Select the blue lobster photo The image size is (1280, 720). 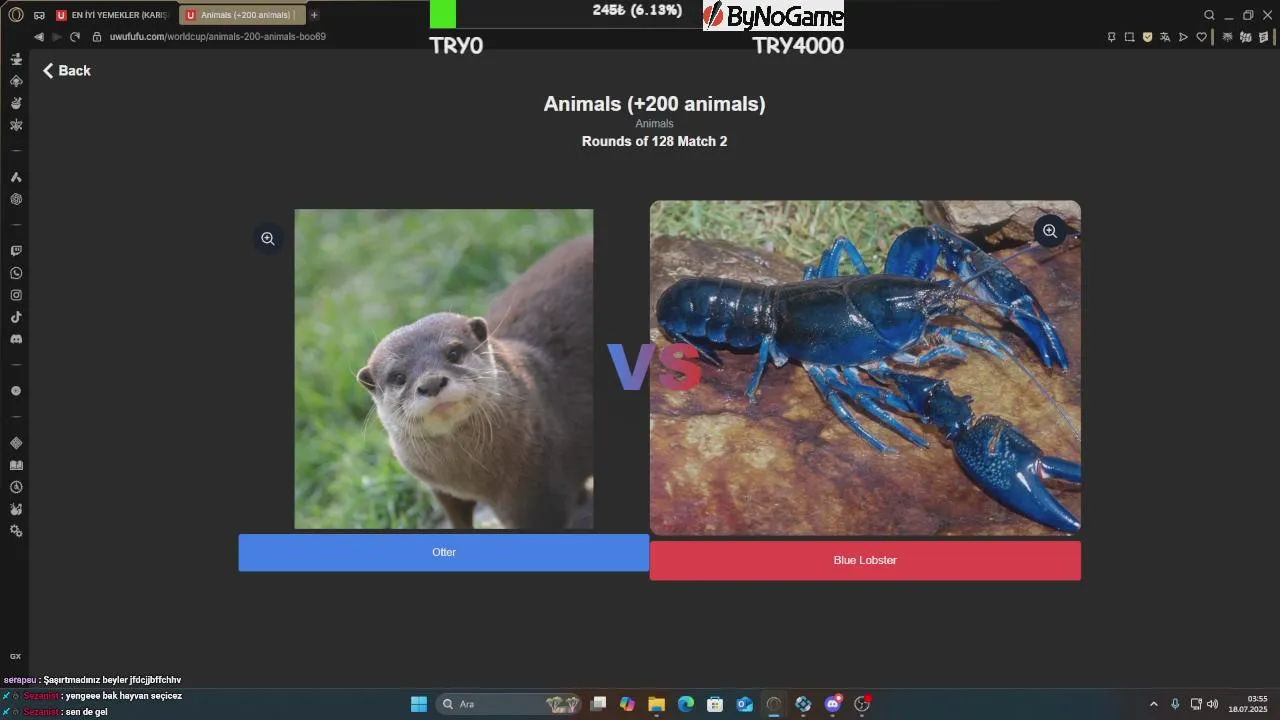[x=865, y=368]
